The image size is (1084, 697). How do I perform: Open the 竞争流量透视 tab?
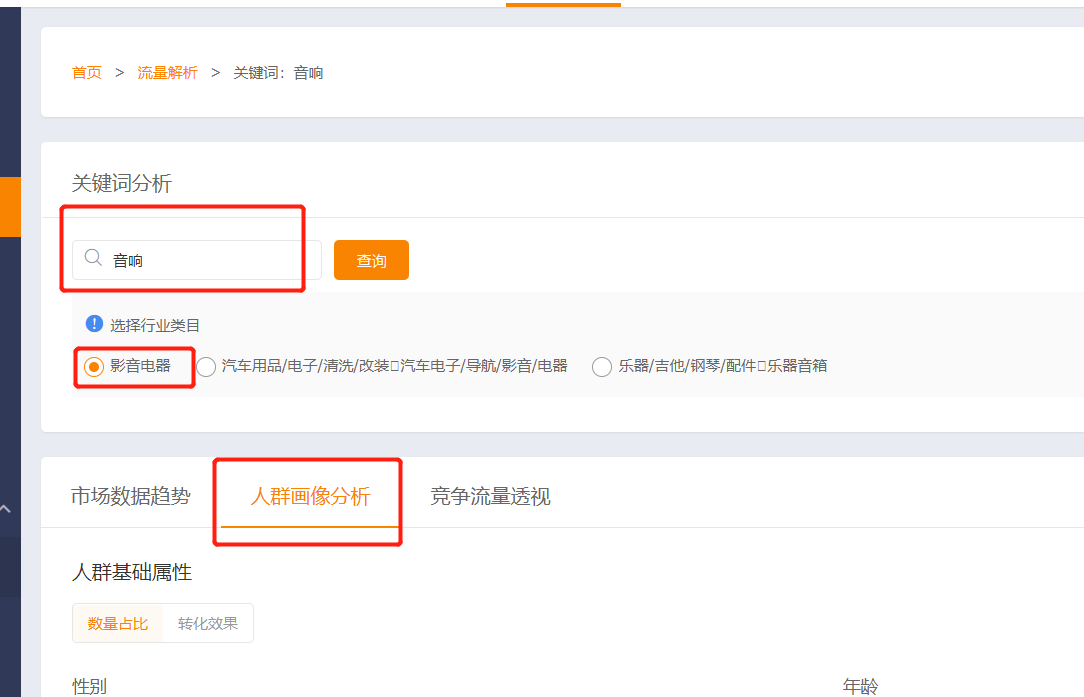coord(490,496)
